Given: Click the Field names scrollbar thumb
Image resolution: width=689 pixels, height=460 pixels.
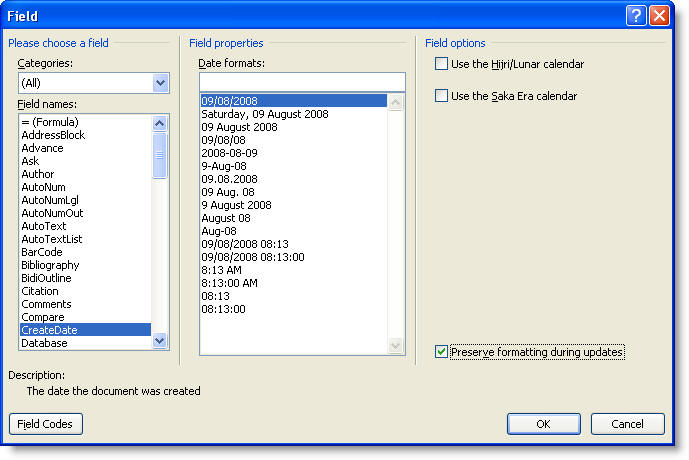Looking at the screenshot, I should pos(160,155).
